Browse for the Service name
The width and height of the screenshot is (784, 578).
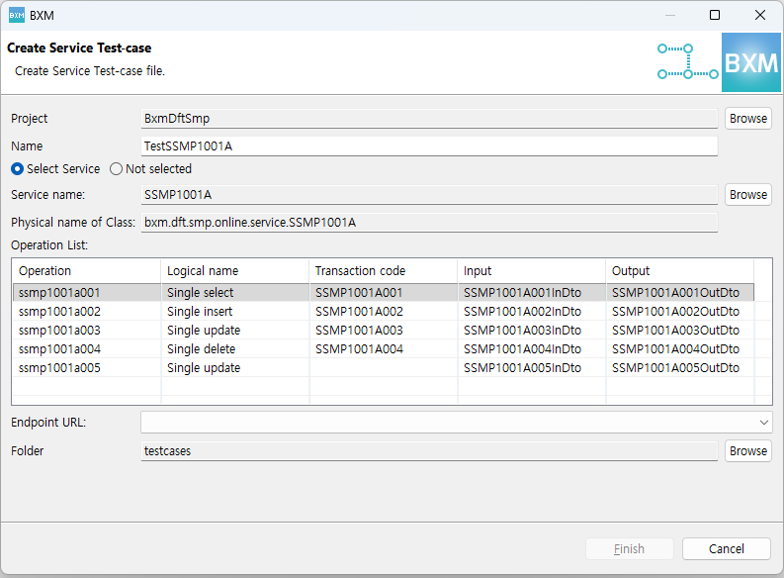pyautogui.click(x=748, y=194)
